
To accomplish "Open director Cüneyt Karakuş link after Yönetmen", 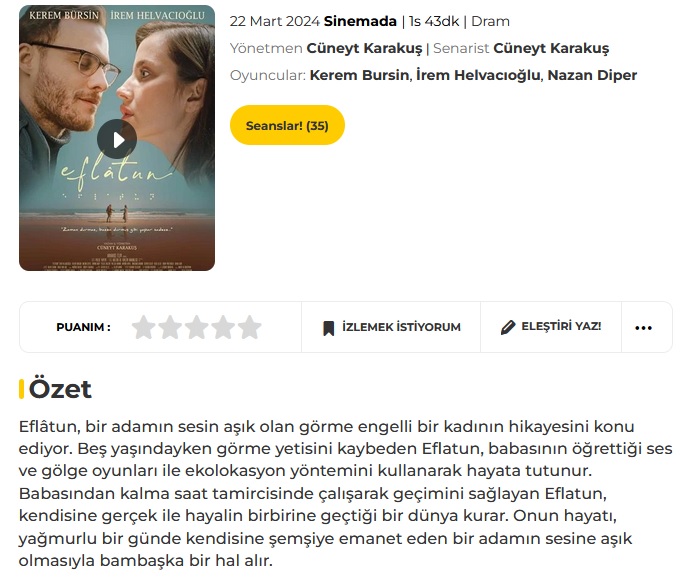I will [x=364, y=49].
